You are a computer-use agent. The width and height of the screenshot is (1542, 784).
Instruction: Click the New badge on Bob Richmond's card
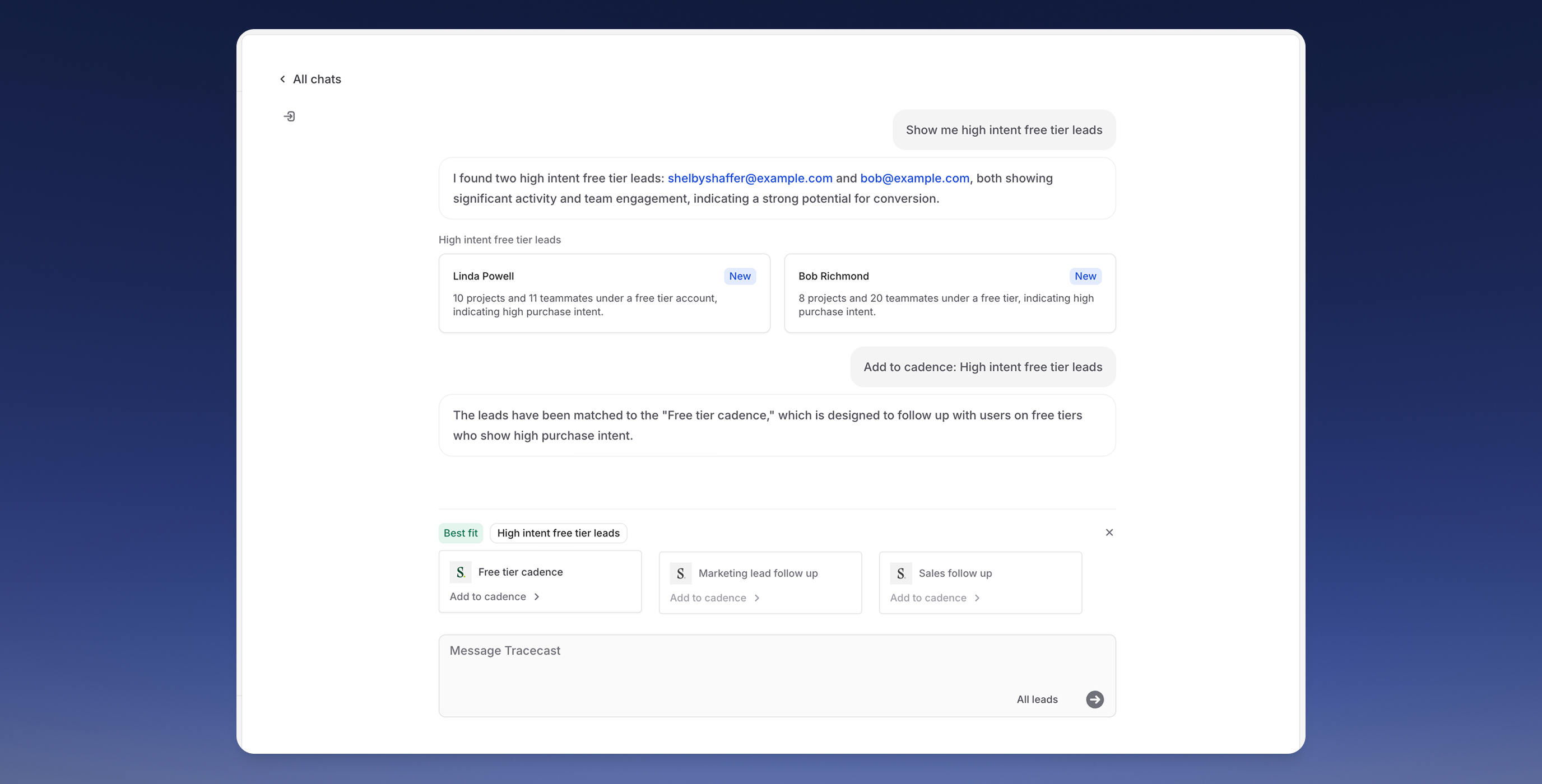click(x=1085, y=276)
